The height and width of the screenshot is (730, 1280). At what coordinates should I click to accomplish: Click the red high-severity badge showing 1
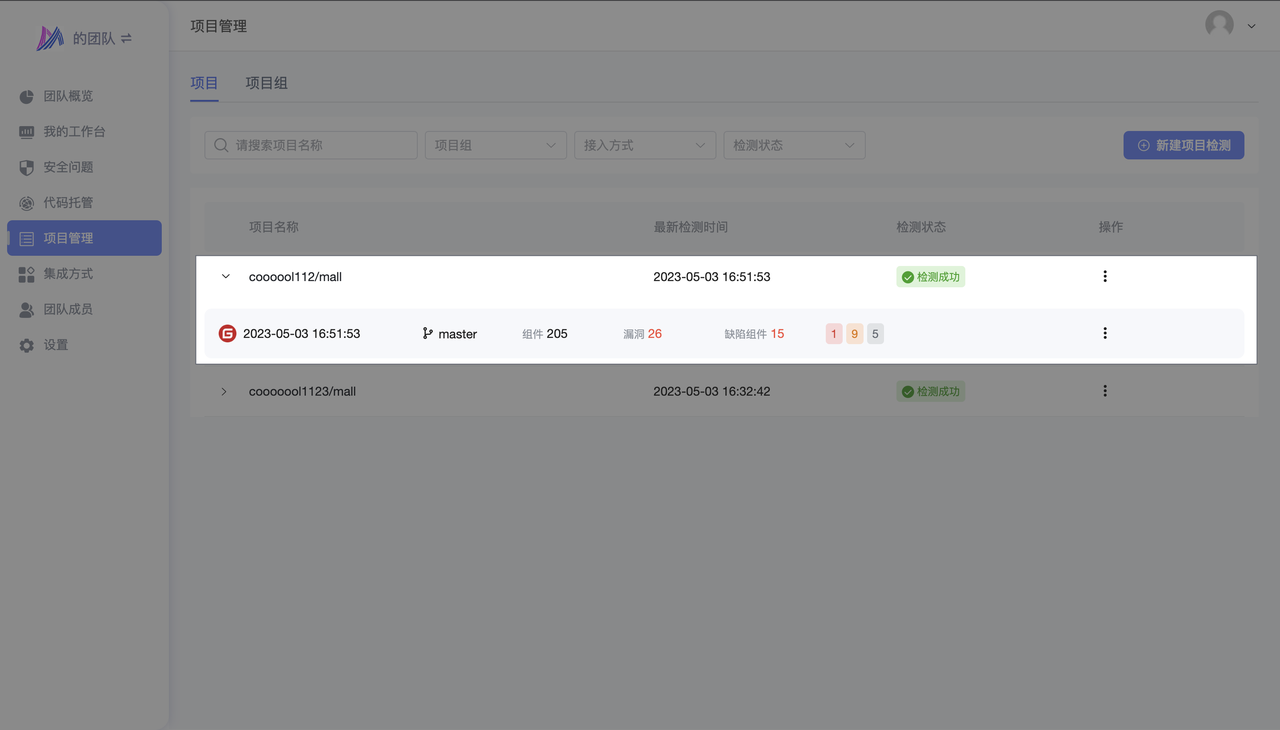pos(834,334)
